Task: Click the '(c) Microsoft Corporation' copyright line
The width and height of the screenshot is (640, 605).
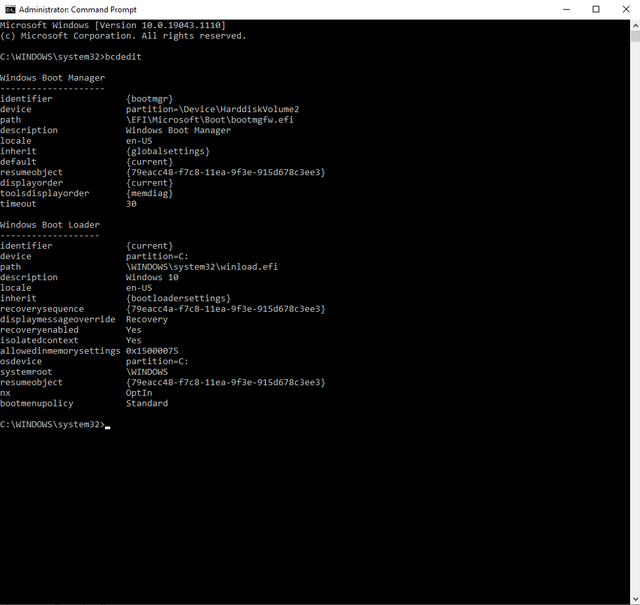Action: point(123,36)
